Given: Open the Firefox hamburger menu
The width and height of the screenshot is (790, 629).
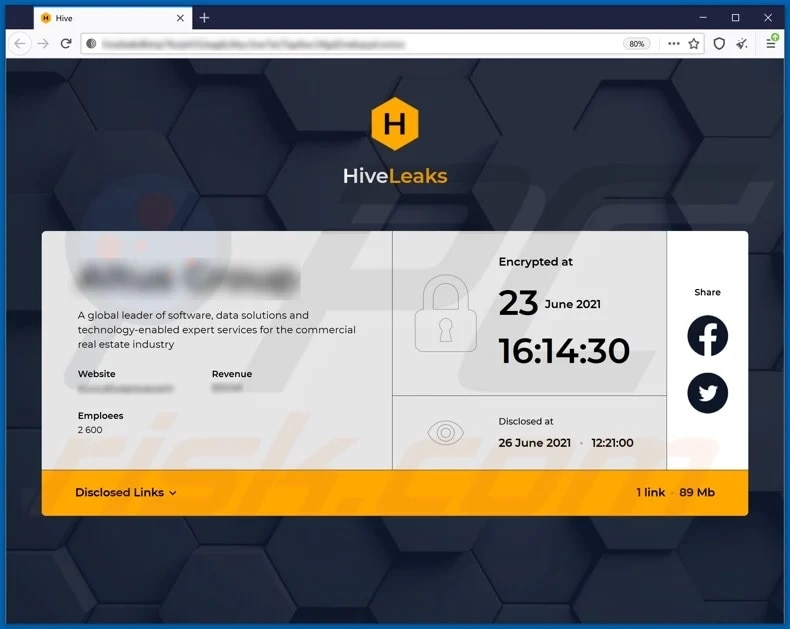Looking at the screenshot, I should pos(771,44).
